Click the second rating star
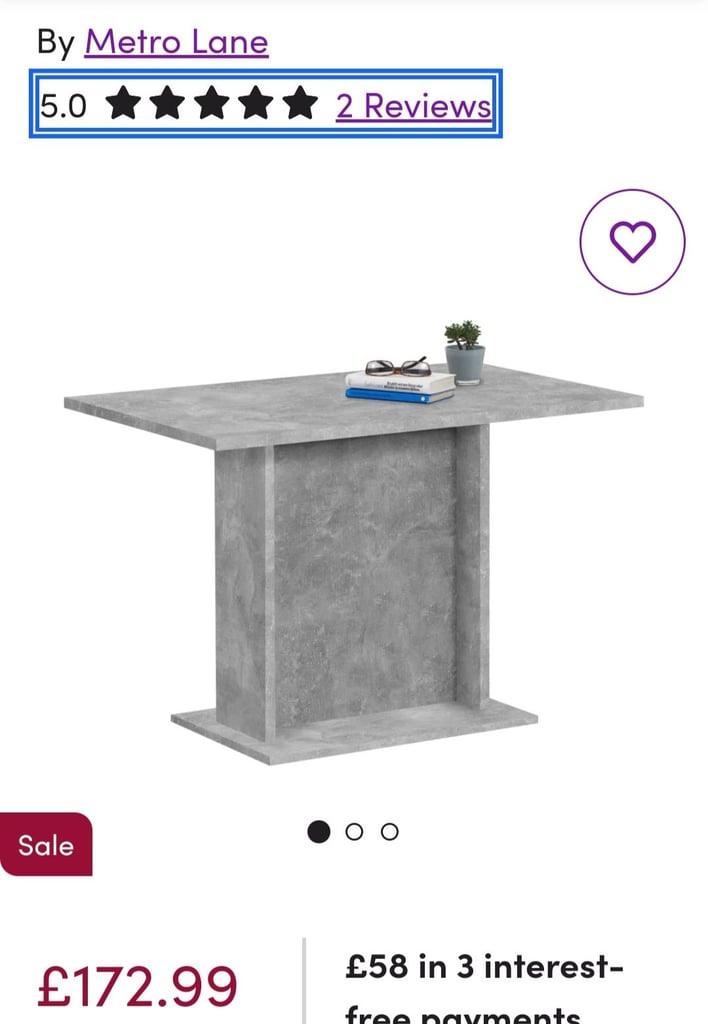Viewport: 708px width, 1024px height. pyautogui.click(x=168, y=103)
